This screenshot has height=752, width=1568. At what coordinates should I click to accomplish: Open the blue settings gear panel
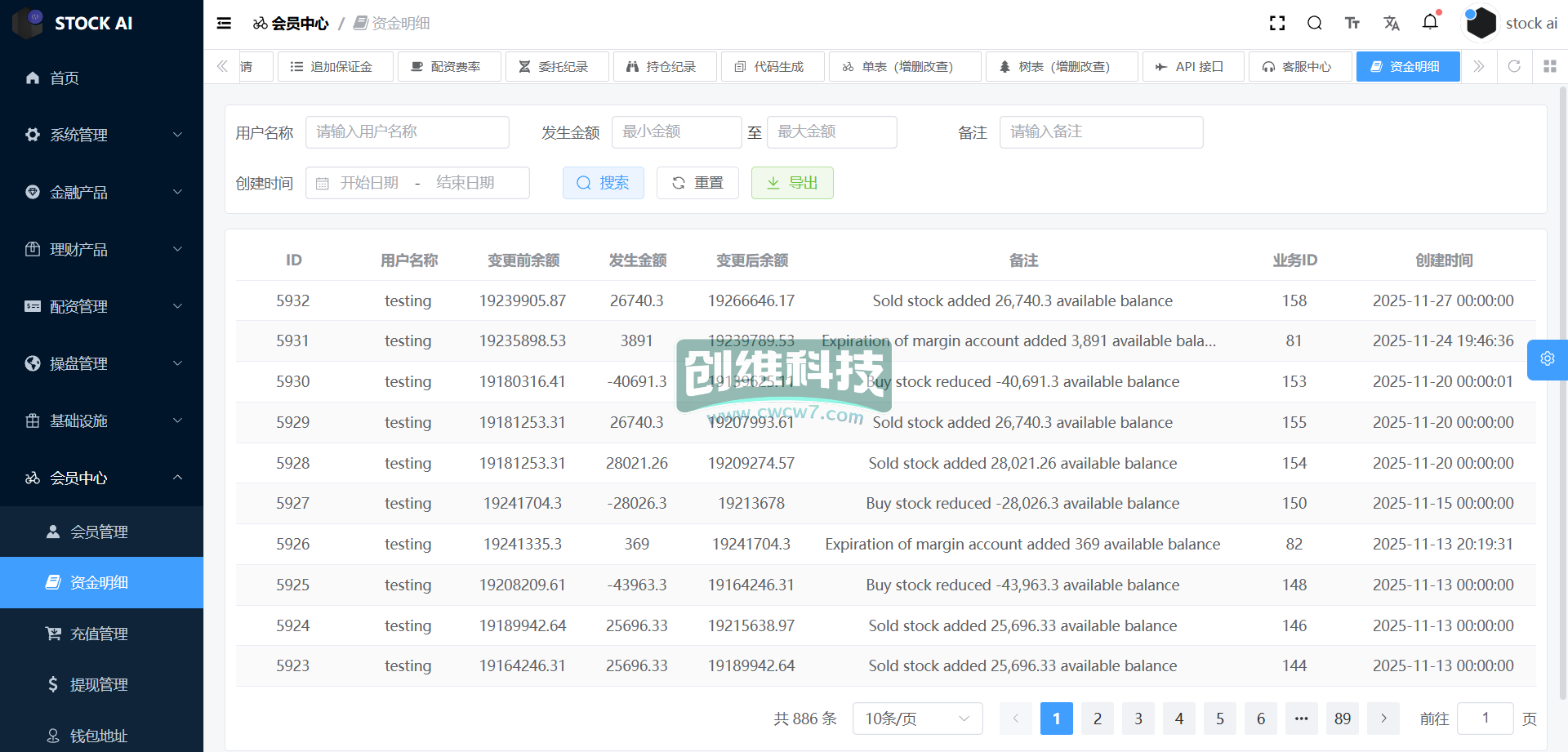[x=1547, y=359]
